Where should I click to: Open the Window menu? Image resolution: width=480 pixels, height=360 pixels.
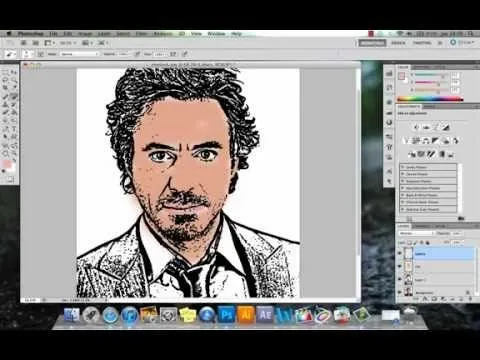pos(216,34)
